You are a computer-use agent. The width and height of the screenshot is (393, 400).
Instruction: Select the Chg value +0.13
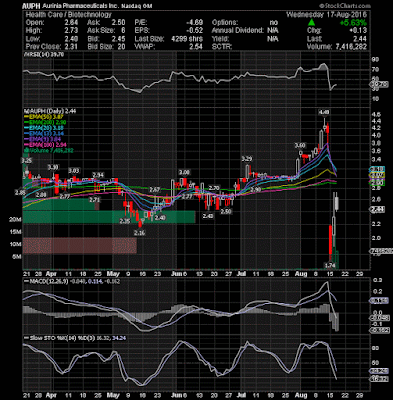point(358,31)
